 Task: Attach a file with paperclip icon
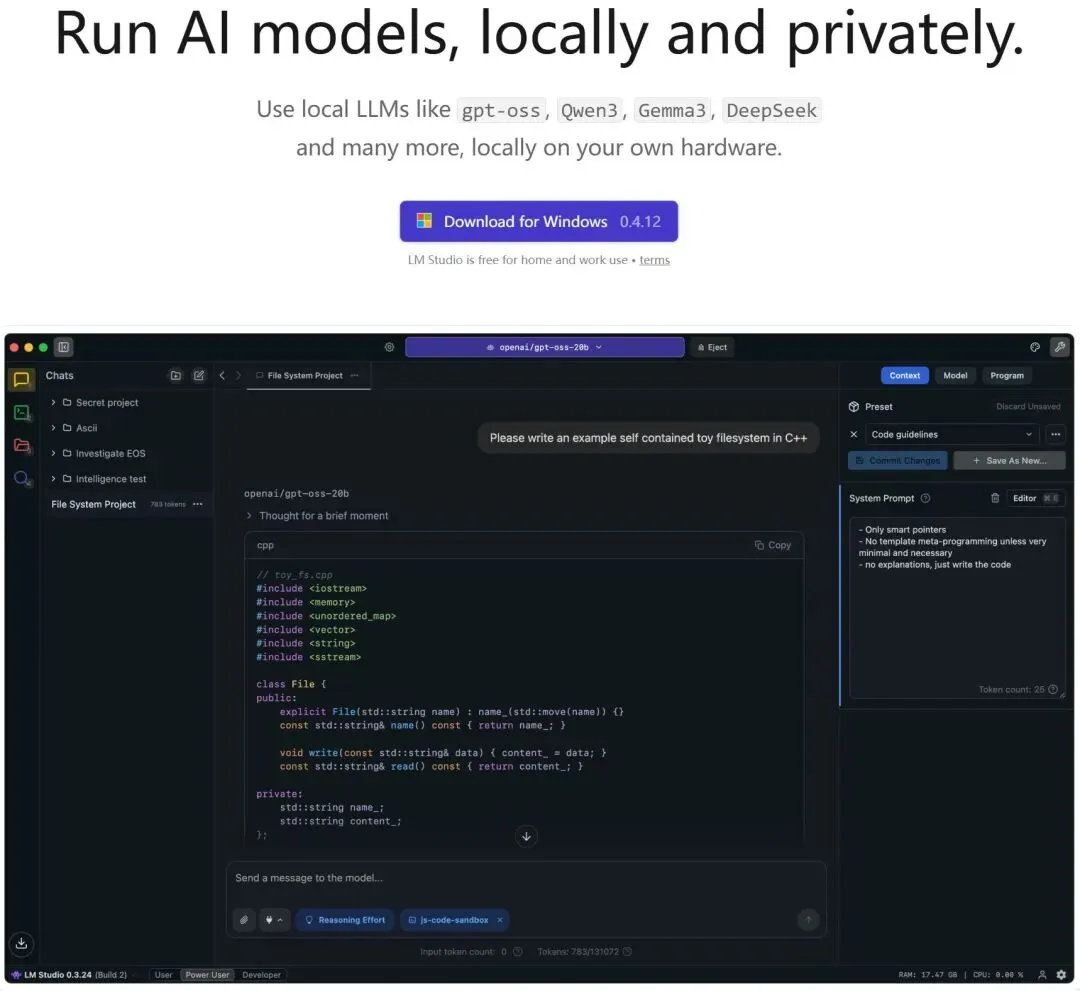coord(244,919)
